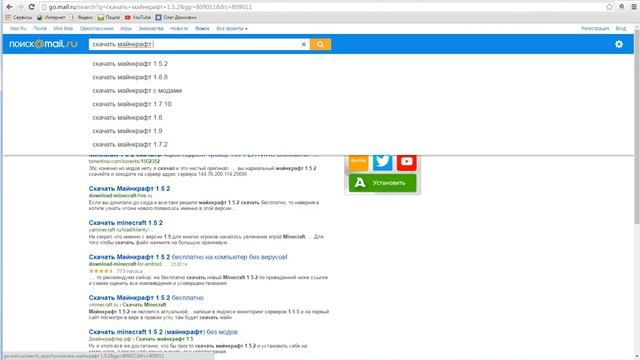Click the Вход login link
The height and width of the screenshot is (360, 640).
[621, 29]
